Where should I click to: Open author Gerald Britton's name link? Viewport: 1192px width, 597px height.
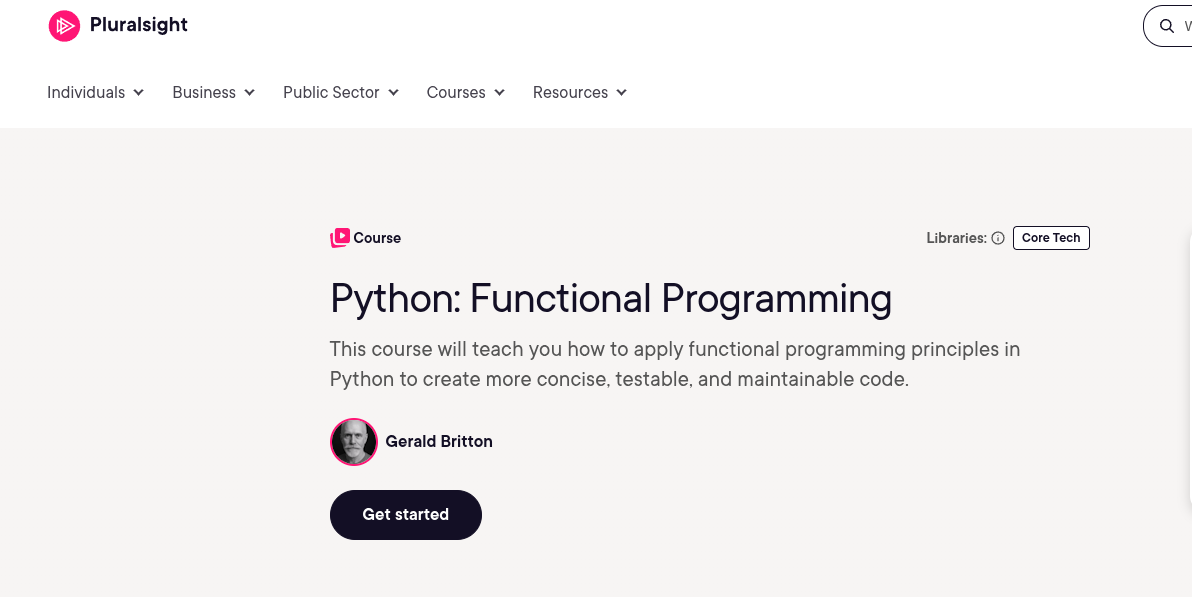click(x=439, y=442)
